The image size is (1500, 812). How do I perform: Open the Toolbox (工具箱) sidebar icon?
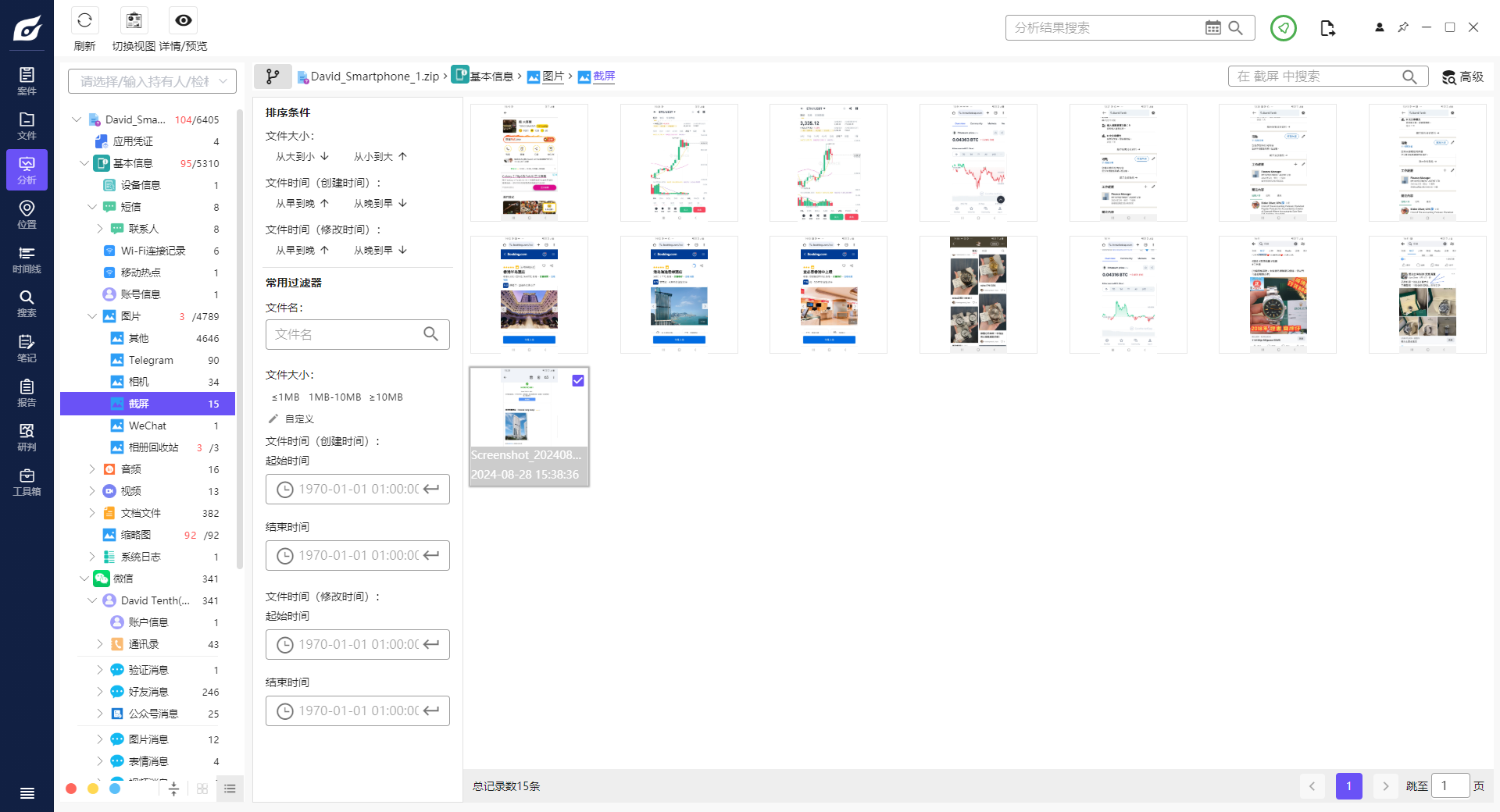click(x=27, y=482)
